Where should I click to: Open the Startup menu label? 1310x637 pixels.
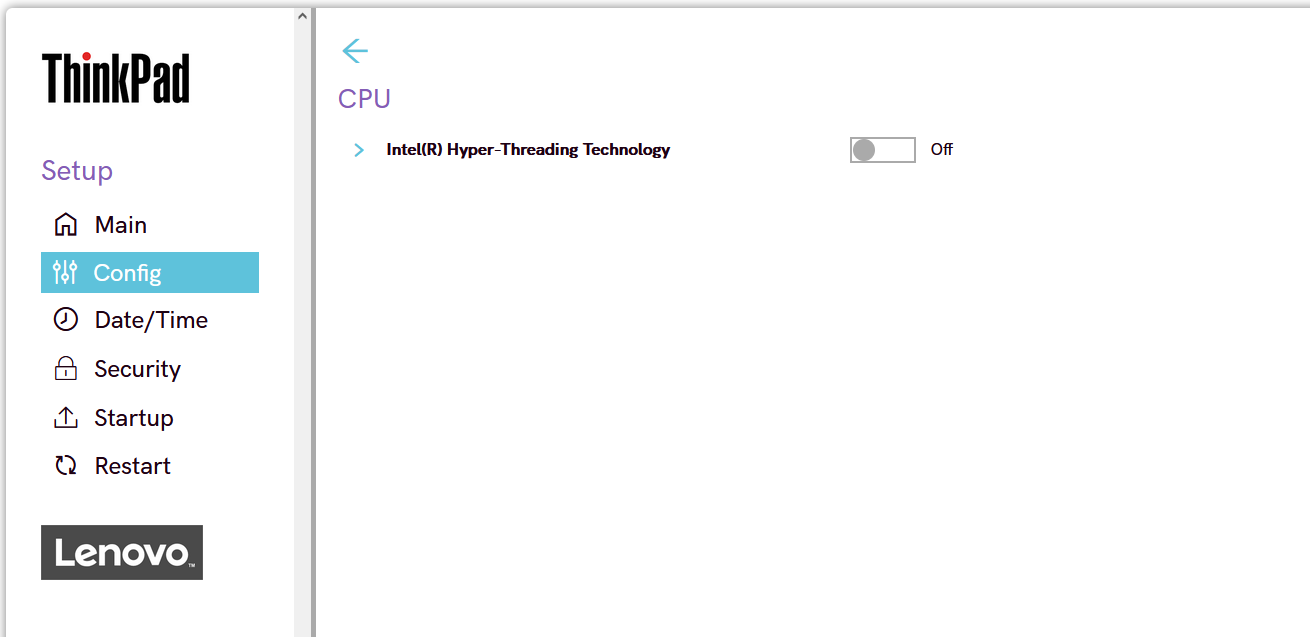(134, 418)
